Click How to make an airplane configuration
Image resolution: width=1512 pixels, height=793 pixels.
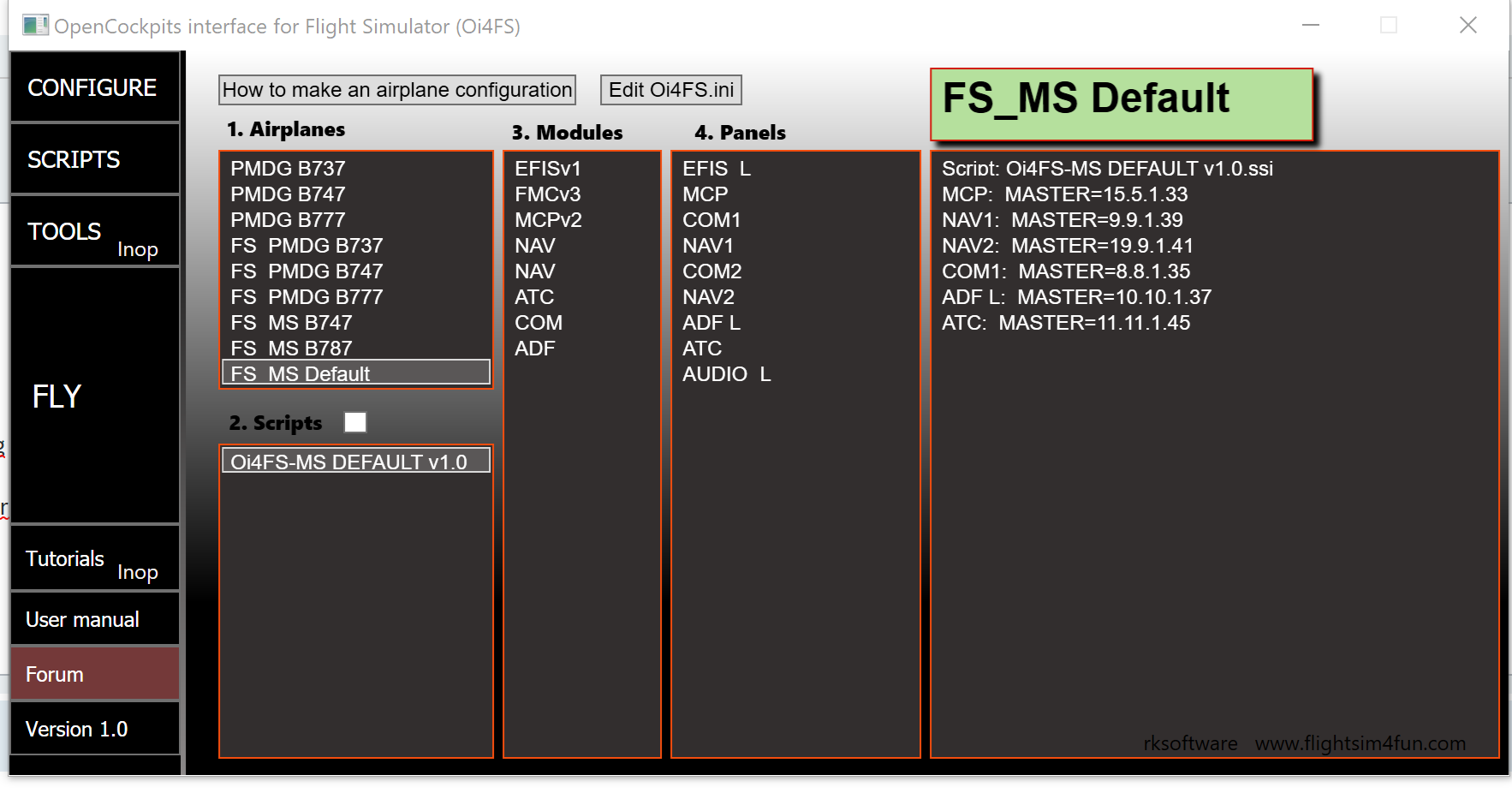point(396,90)
